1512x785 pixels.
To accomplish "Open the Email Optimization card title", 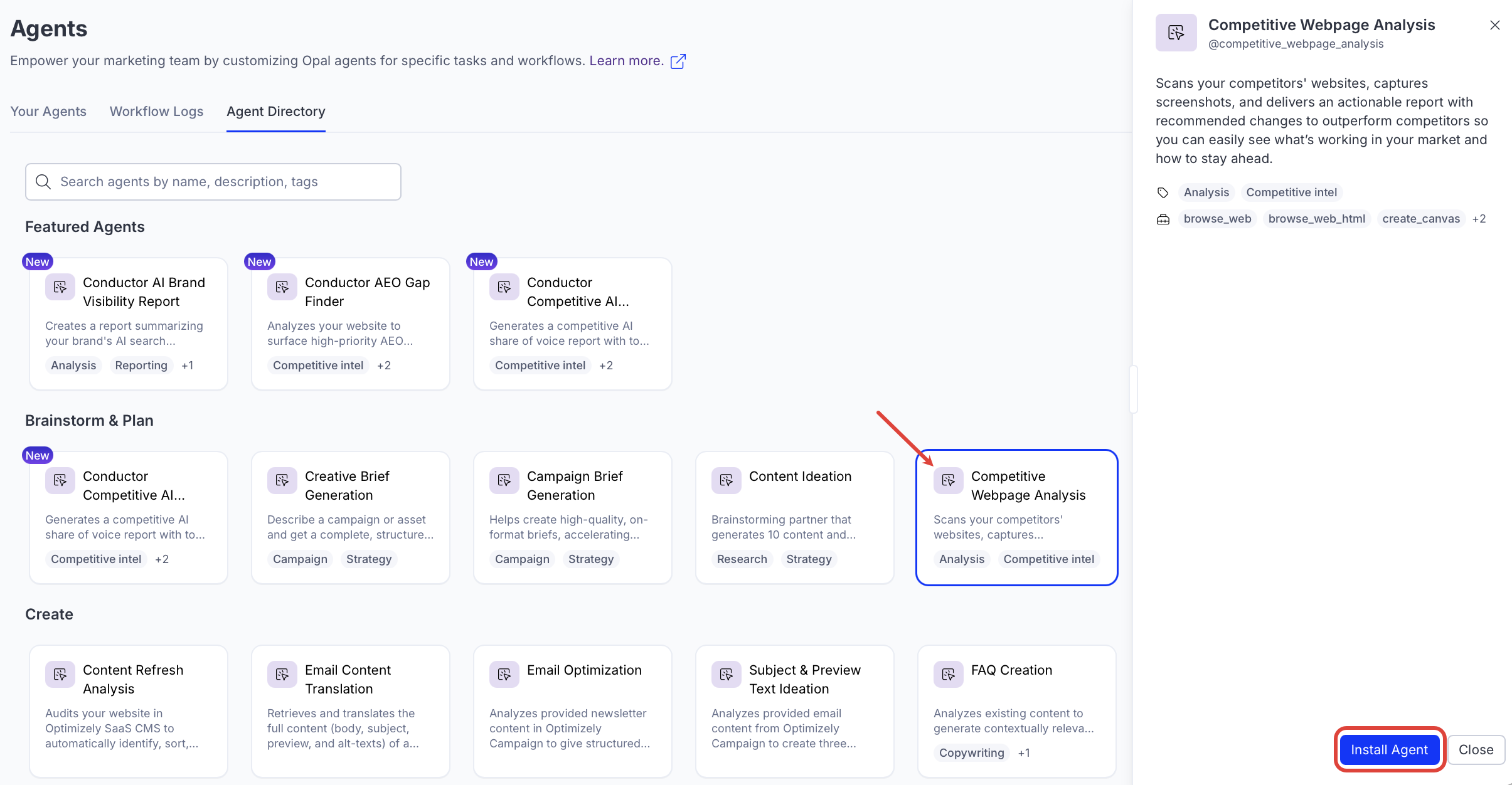I will coord(584,670).
